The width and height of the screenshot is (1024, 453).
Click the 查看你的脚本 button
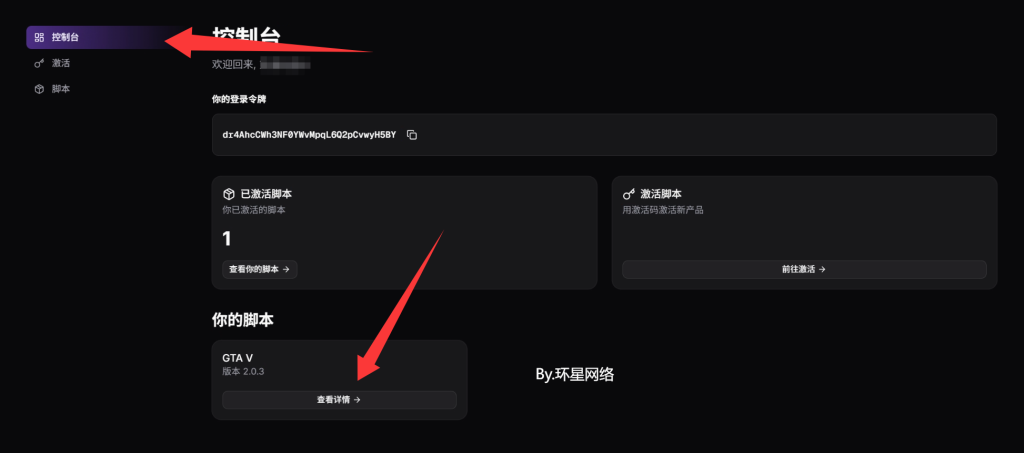[x=259, y=270]
